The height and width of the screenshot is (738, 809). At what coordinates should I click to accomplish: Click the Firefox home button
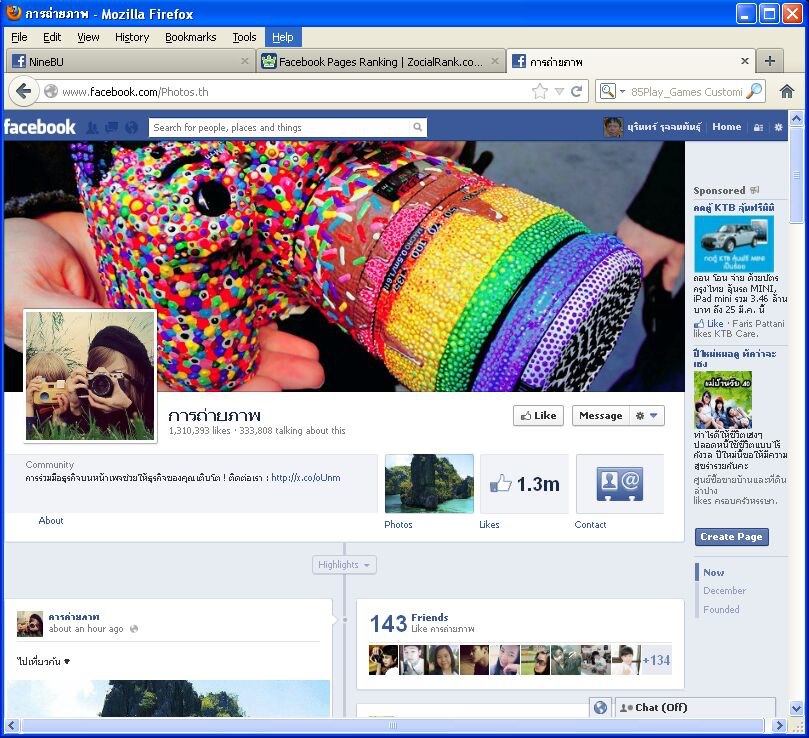click(787, 91)
